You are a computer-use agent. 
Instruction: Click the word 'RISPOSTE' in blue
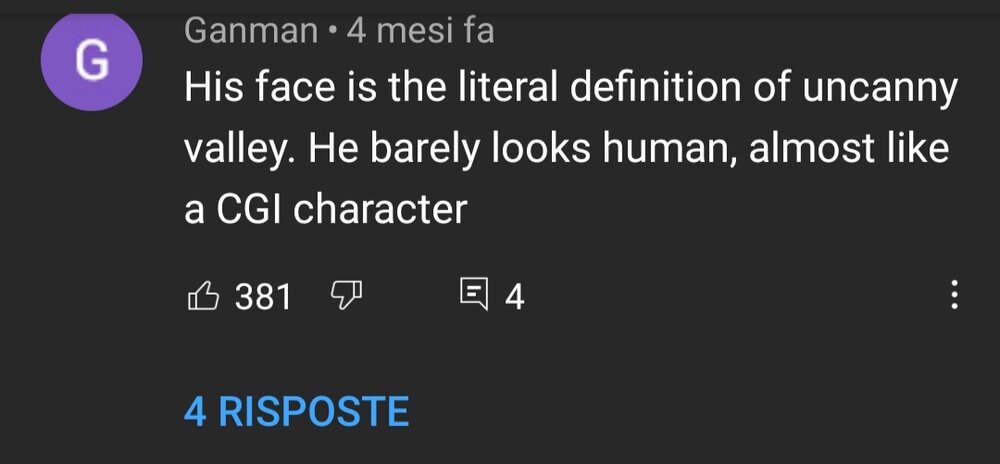coord(313,411)
